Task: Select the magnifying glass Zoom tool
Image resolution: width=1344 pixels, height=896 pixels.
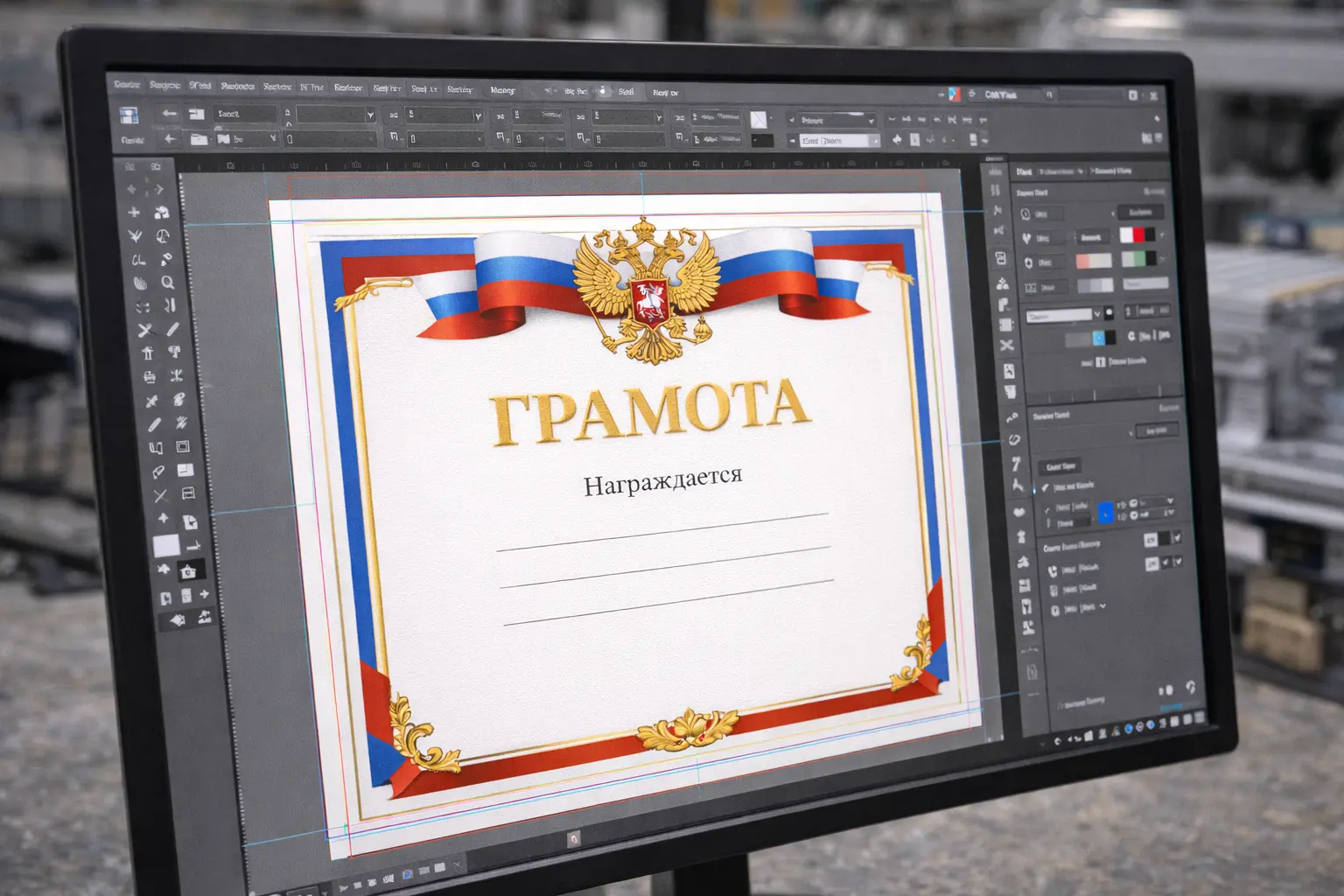Action: tap(167, 283)
